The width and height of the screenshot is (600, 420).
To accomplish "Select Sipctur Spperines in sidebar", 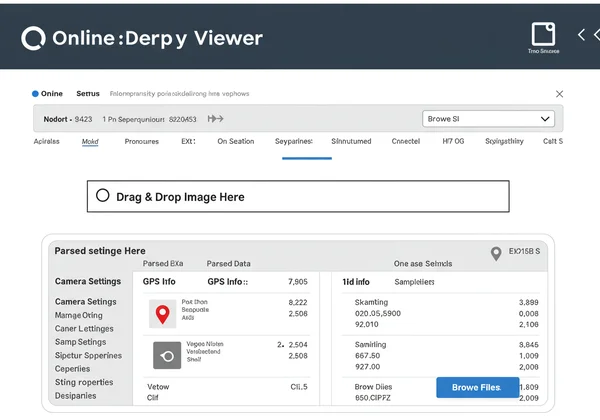I will 88,356.
